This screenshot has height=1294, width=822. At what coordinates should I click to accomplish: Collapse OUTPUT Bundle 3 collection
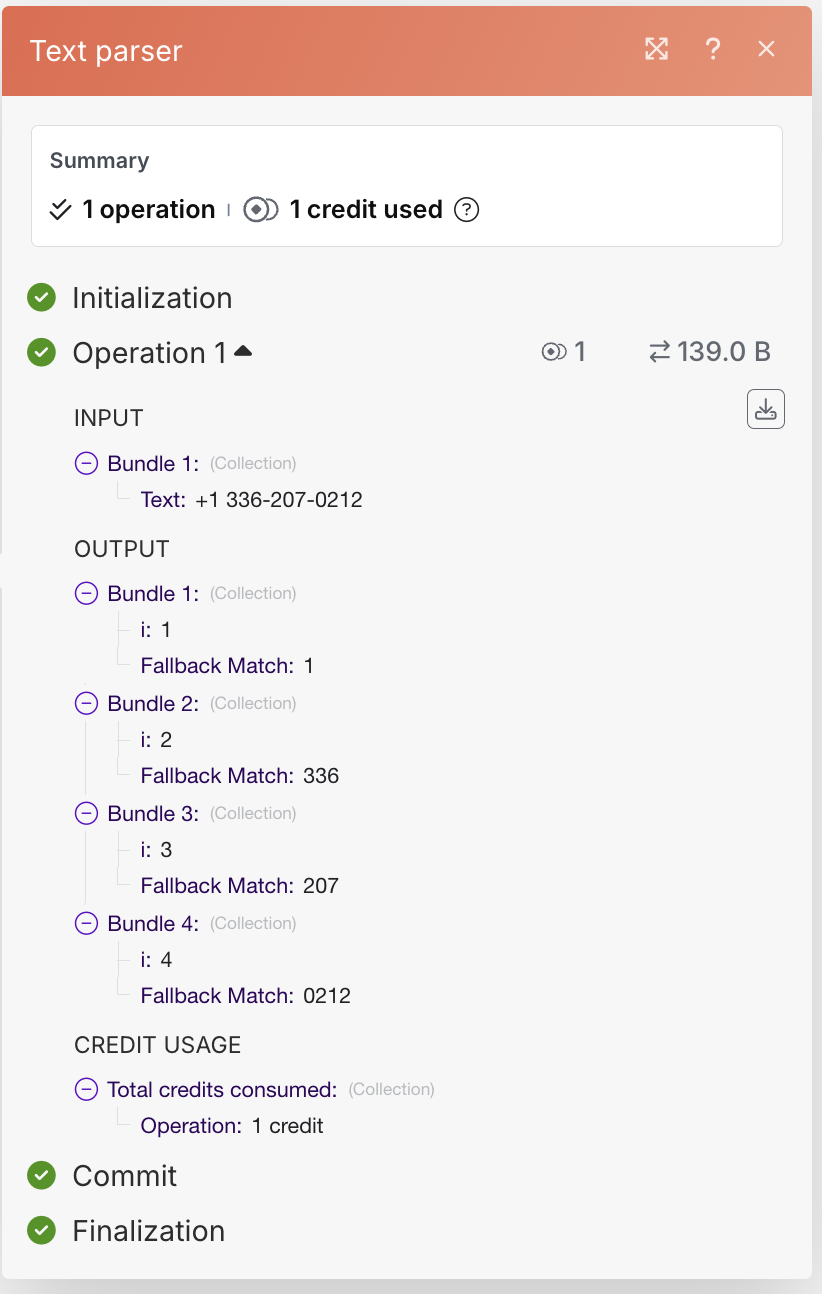click(87, 813)
